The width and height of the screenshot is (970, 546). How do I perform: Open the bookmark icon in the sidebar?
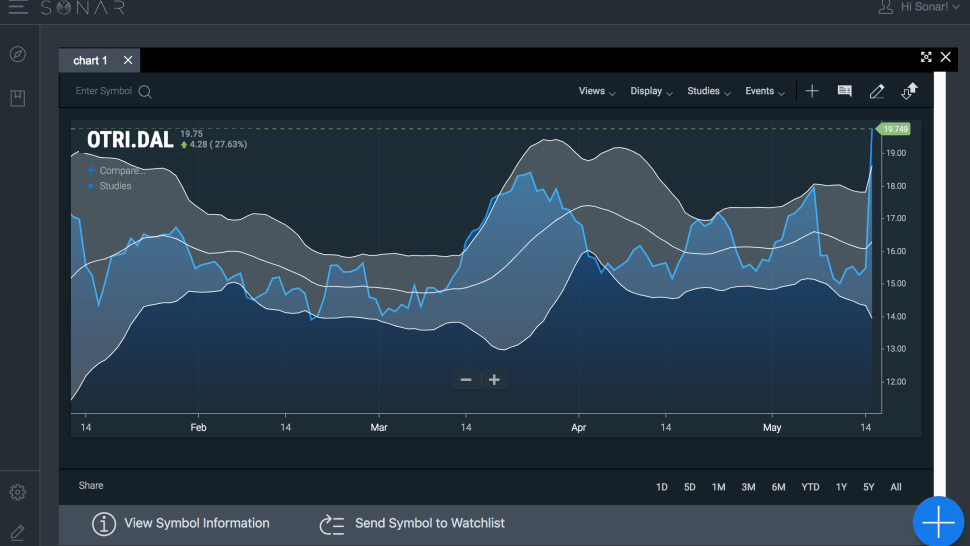point(18,98)
